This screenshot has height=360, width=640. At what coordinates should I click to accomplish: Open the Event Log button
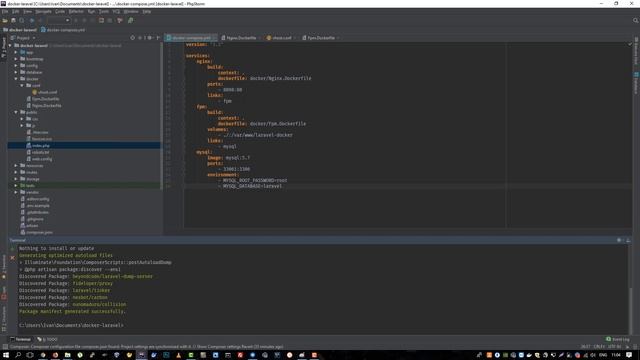(x=618, y=339)
